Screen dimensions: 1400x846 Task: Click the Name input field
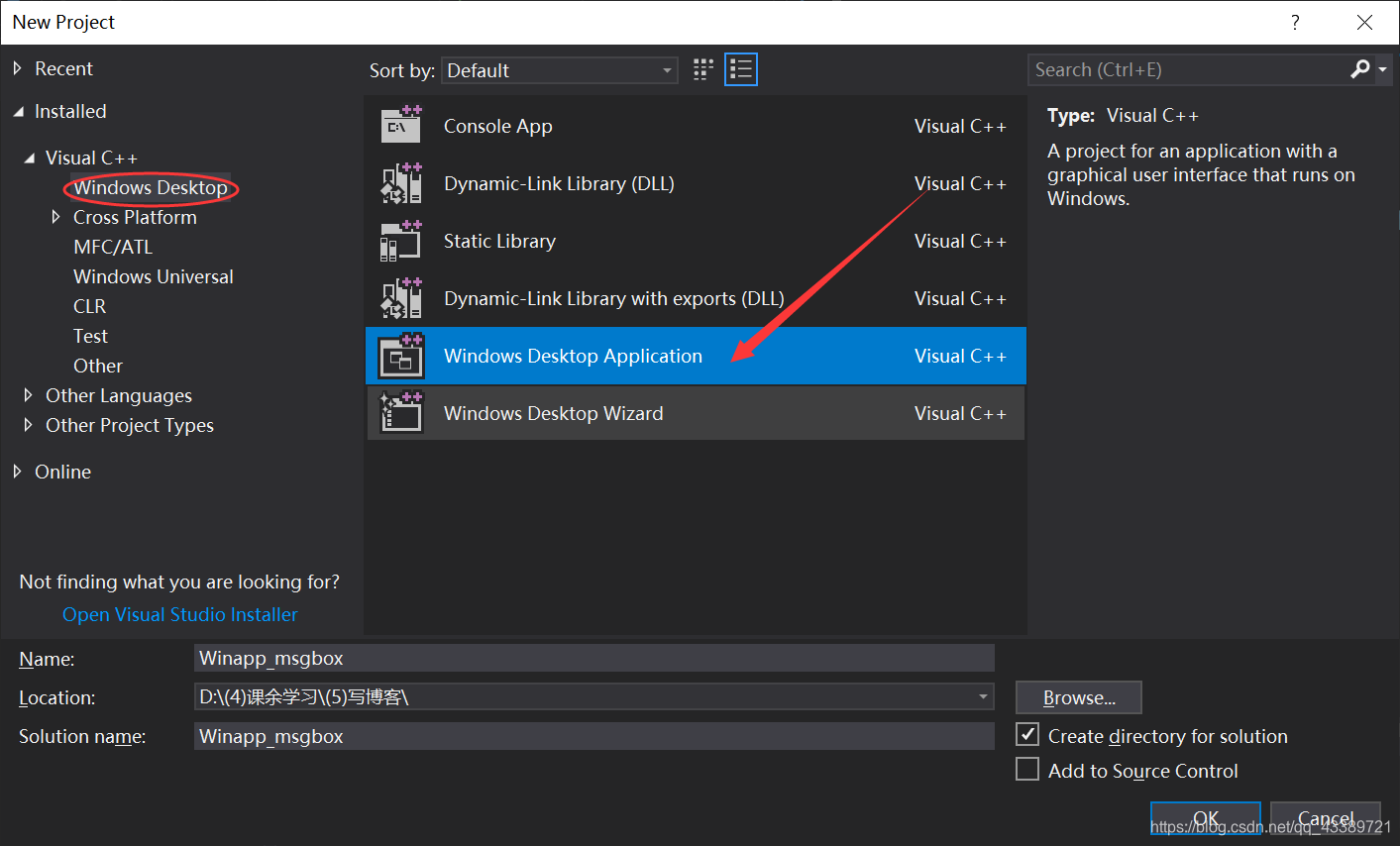pos(594,658)
